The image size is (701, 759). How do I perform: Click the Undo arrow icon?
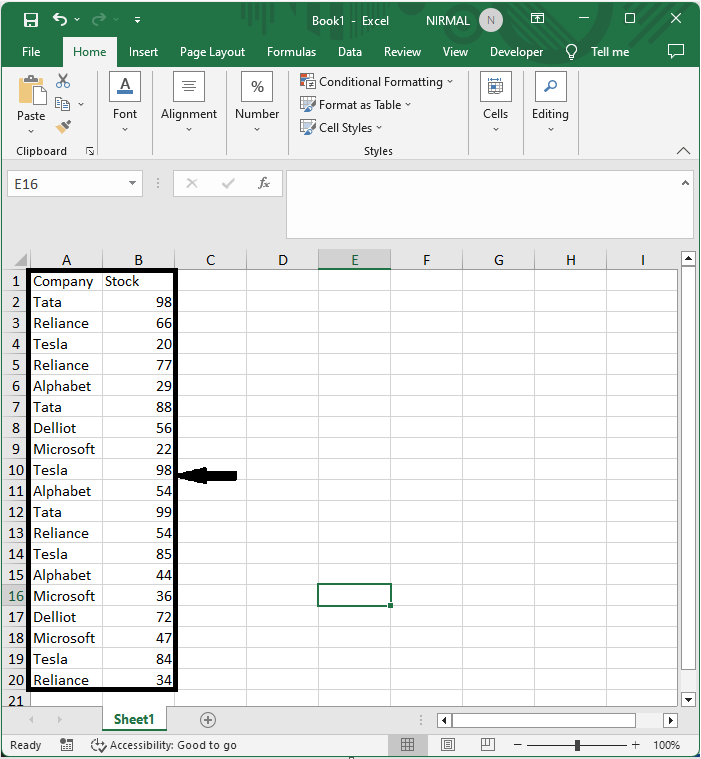coord(60,20)
